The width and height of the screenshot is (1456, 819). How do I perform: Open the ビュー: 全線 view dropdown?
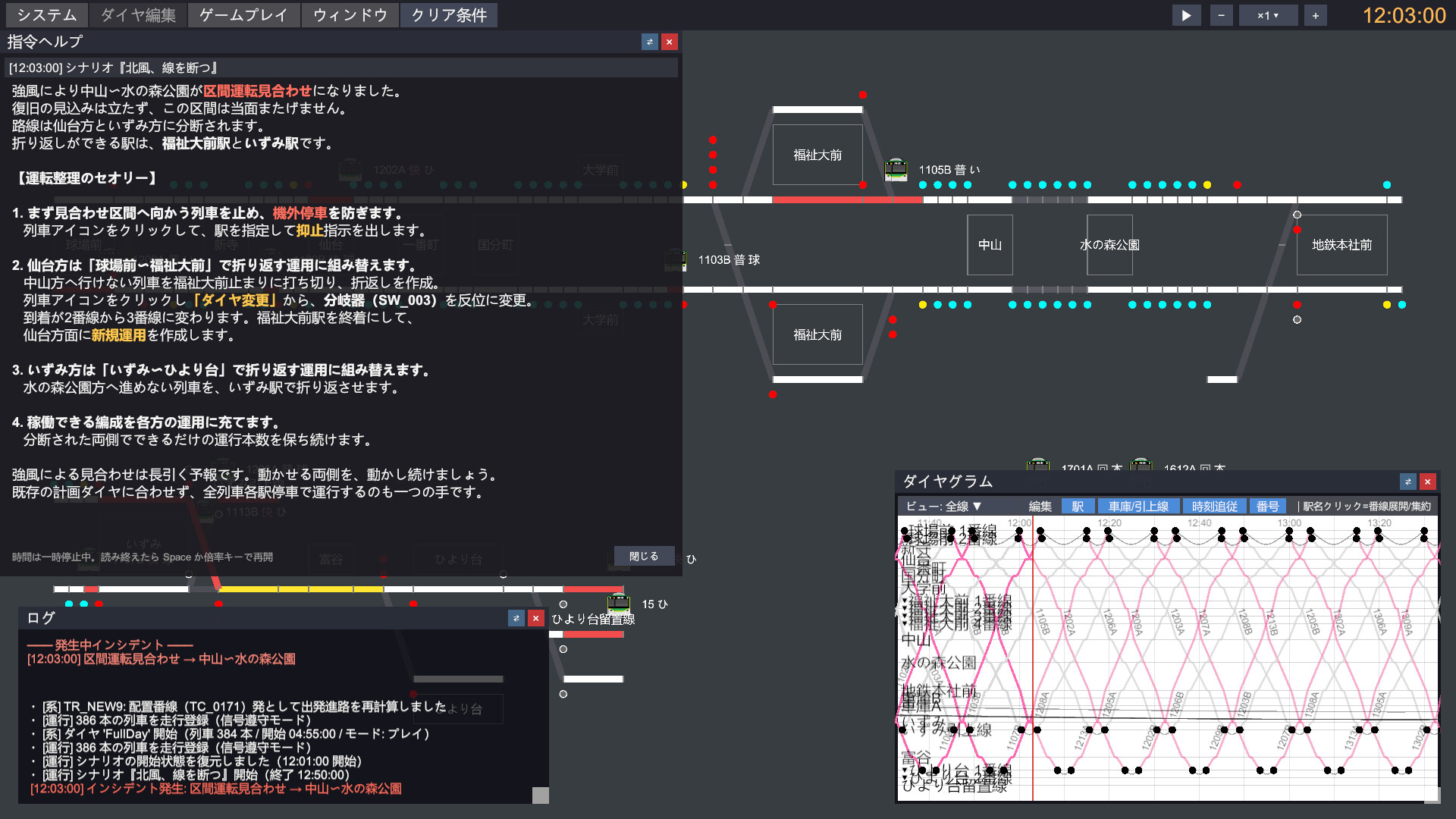[x=943, y=507]
